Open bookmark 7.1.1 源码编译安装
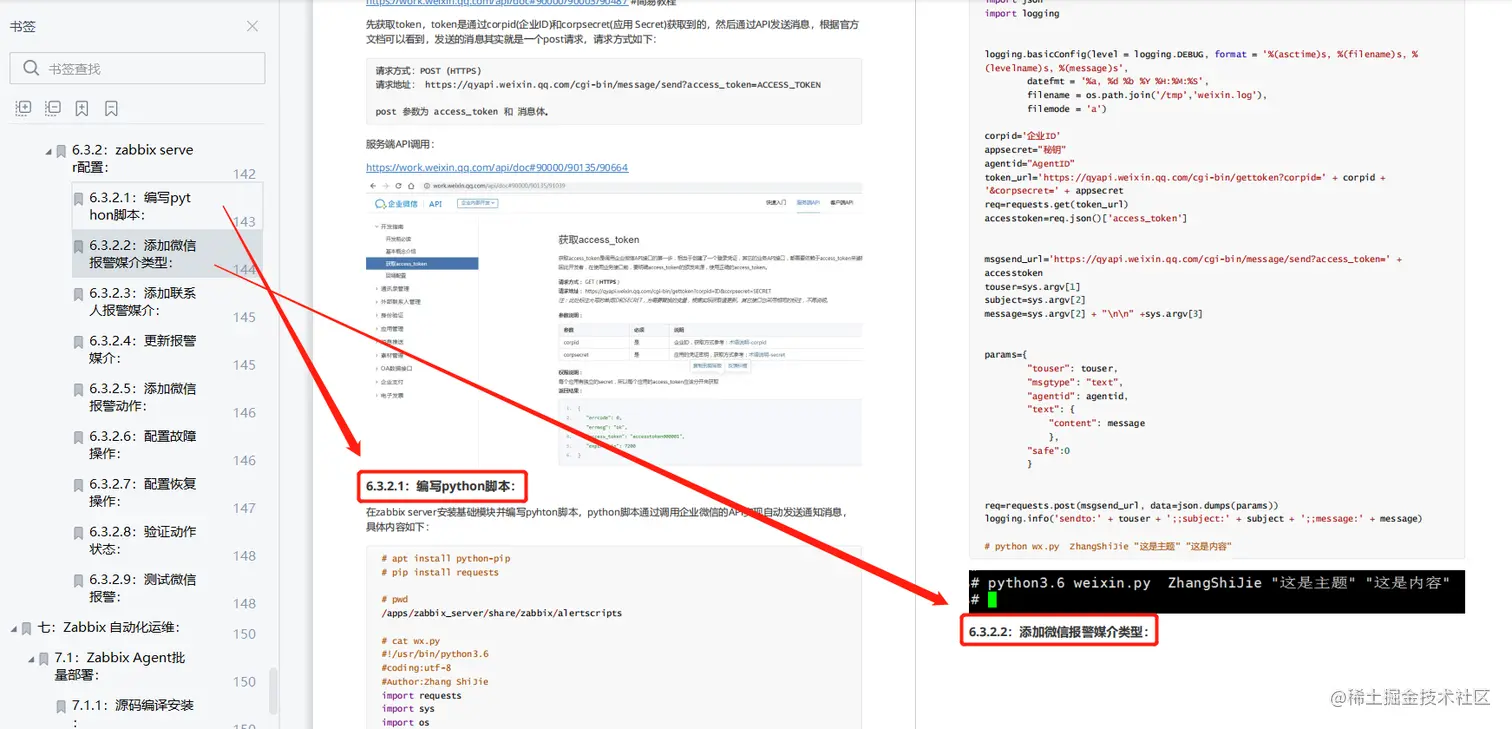1512x729 pixels. (x=133, y=712)
